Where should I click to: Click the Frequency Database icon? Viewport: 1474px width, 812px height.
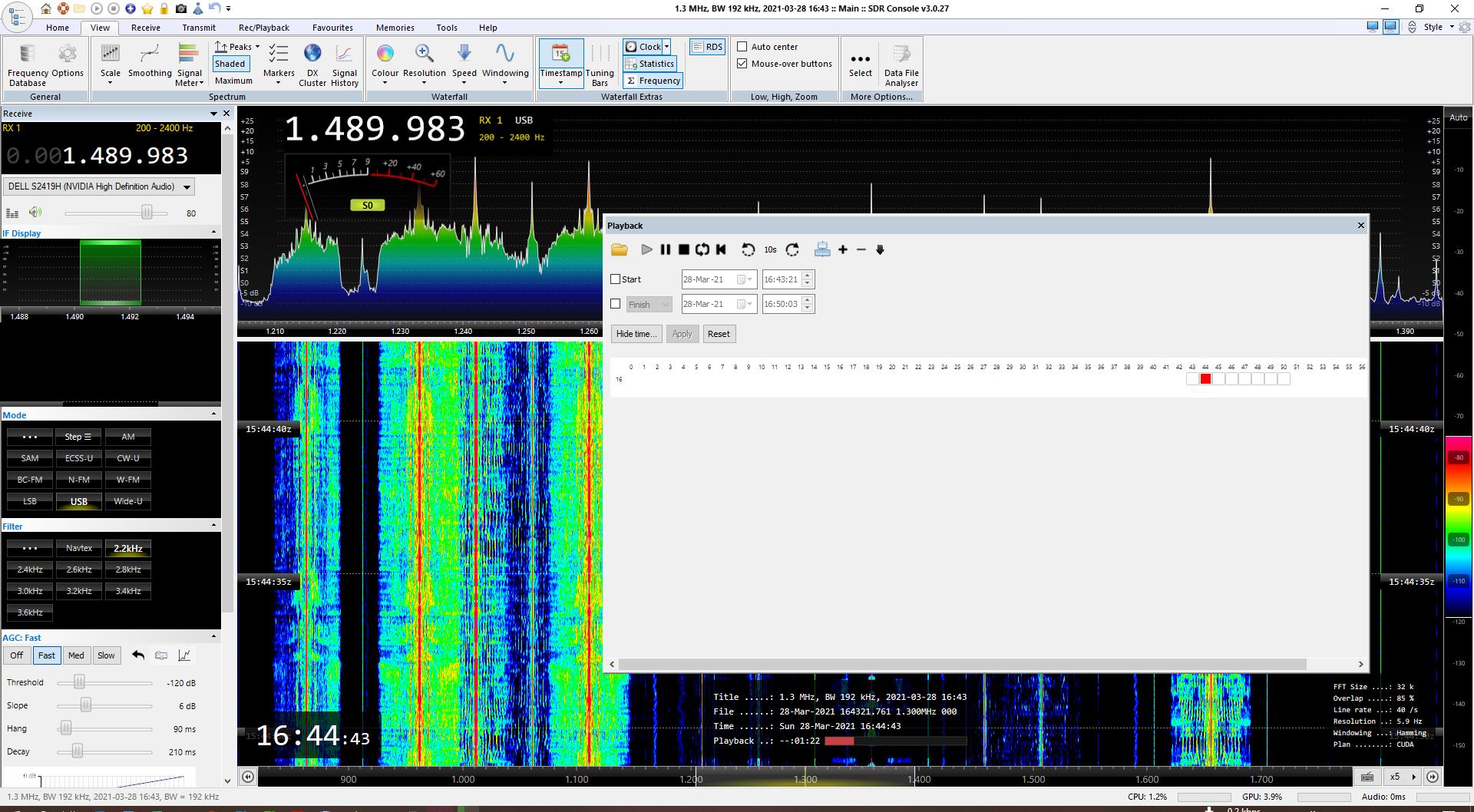tap(27, 54)
